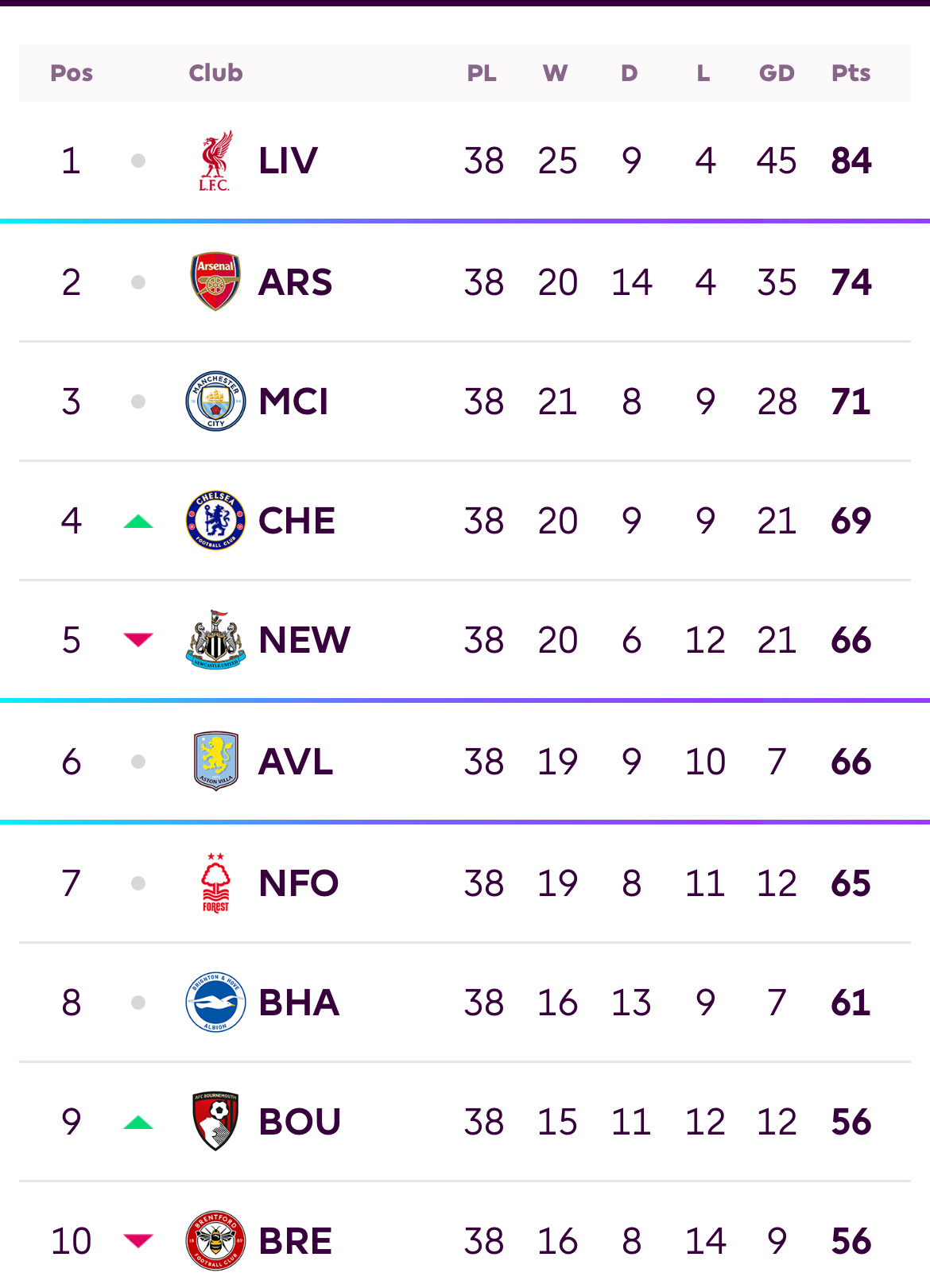Open the Brentford bee badge
Image resolution: width=930 pixels, height=1288 pixels.
(215, 1240)
